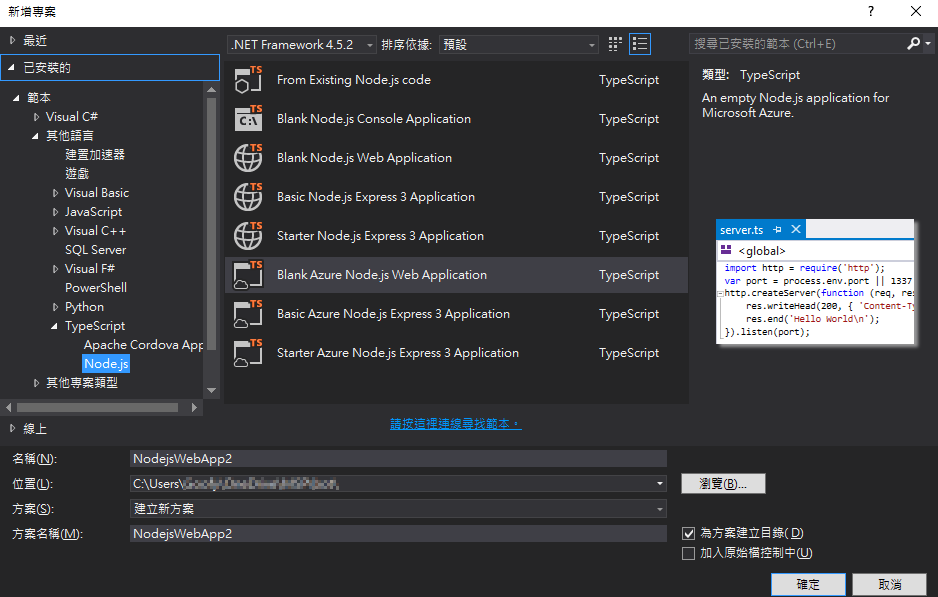This screenshot has width=938, height=597.
Task: Click the Browse button
Action: point(723,484)
